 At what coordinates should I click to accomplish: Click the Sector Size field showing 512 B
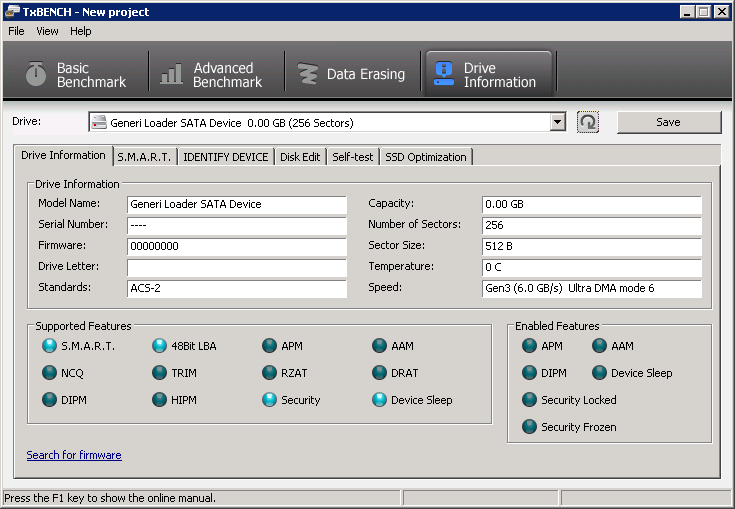pyautogui.click(x=592, y=247)
